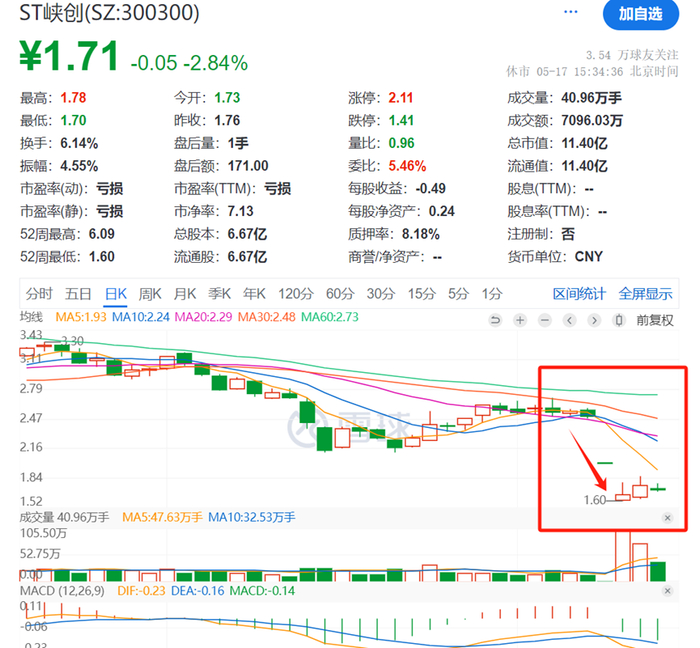Image resolution: width=700 pixels, height=648 pixels.
Task: Select the 120分 interval tab
Action: [x=296, y=294]
